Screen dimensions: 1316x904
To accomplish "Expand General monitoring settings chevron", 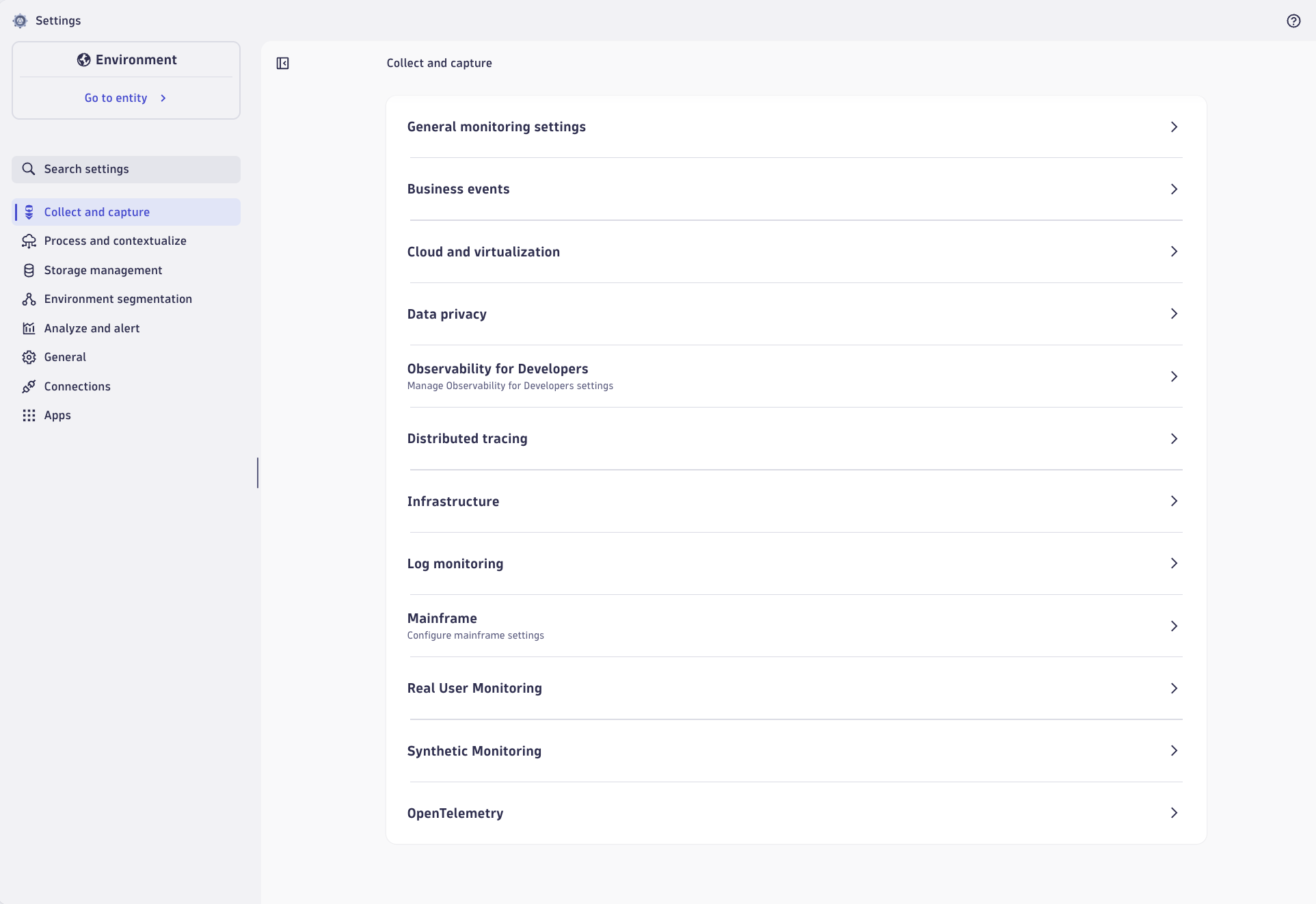I will point(1174,127).
